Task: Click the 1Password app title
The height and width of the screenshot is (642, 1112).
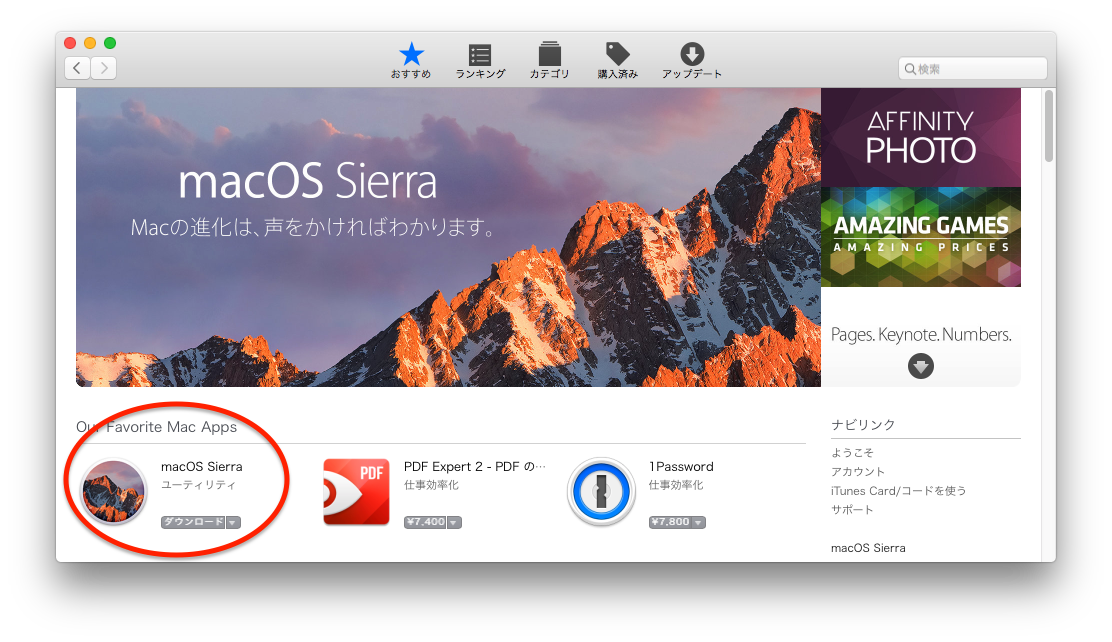Action: [x=681, y=467]
